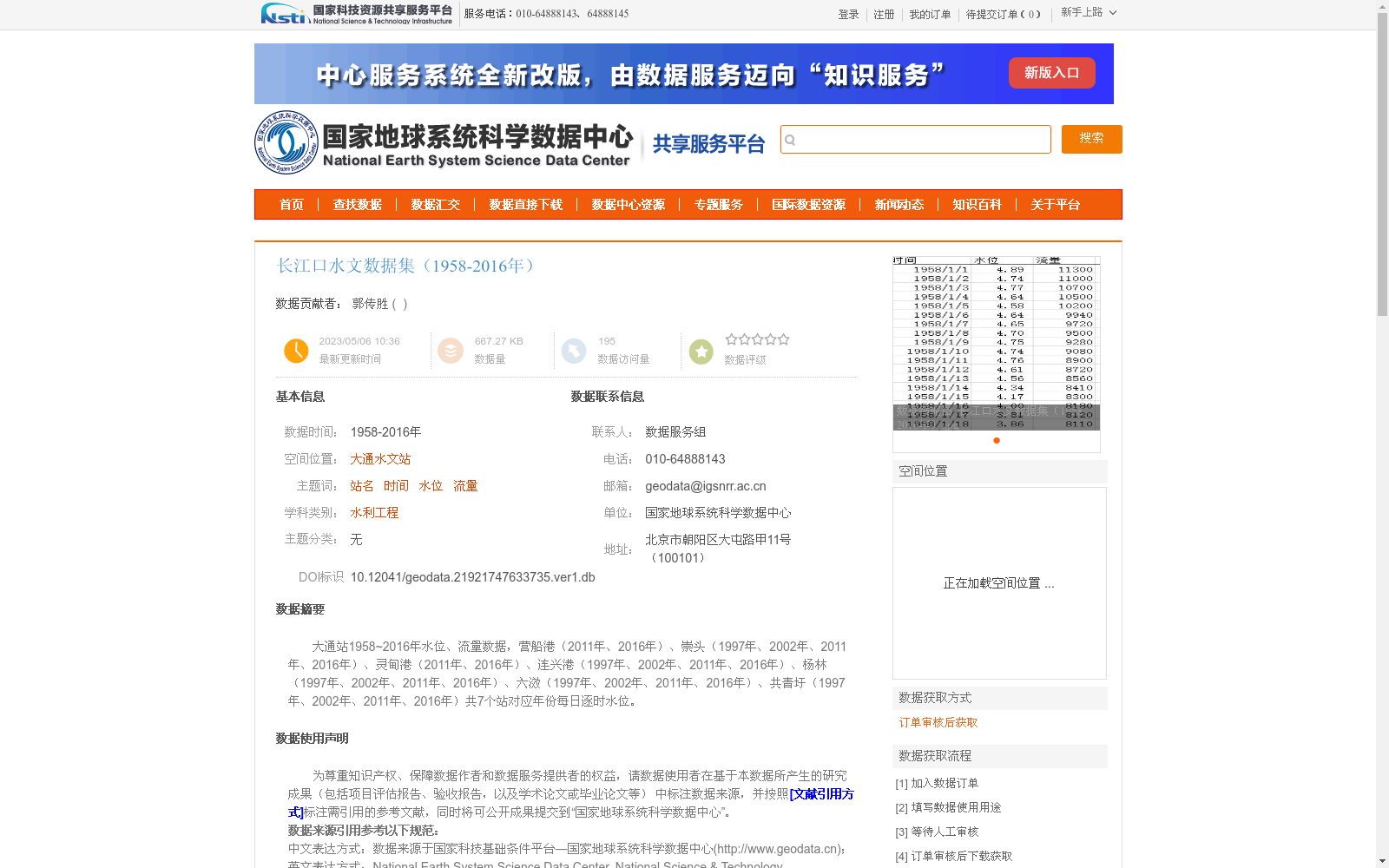Screen dimensions: 1389x868
Task: Click the dataset title 长江口水文数据集
Action: (407, 266)
